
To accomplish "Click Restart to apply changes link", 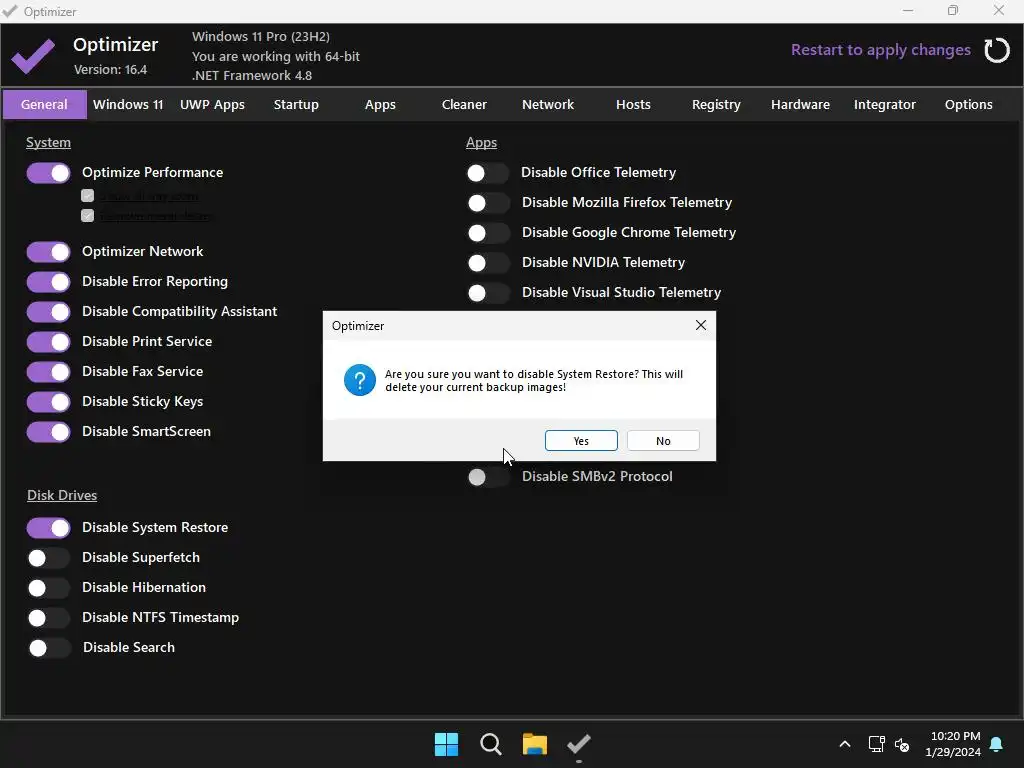I will 880,50.
